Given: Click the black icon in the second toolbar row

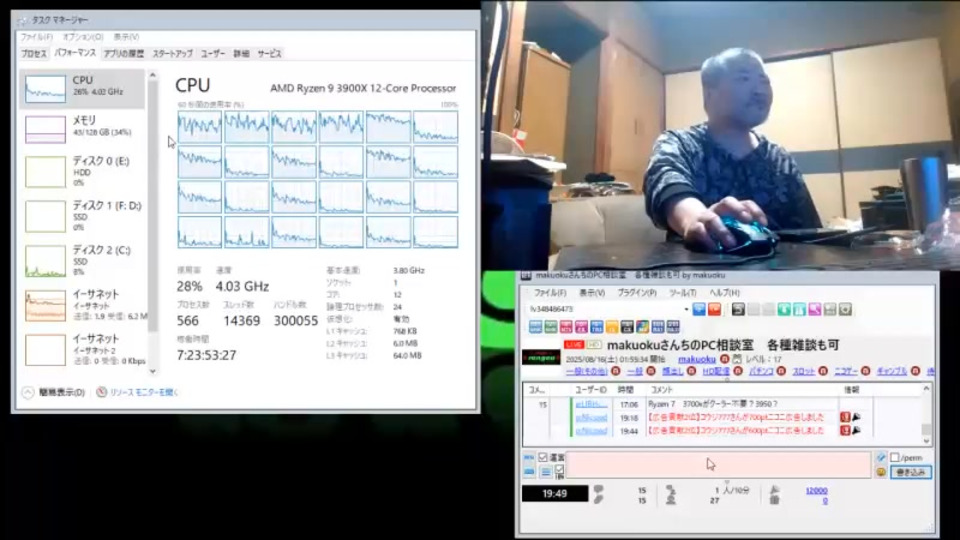Looking at the screenshot, I should coord(627,327).
